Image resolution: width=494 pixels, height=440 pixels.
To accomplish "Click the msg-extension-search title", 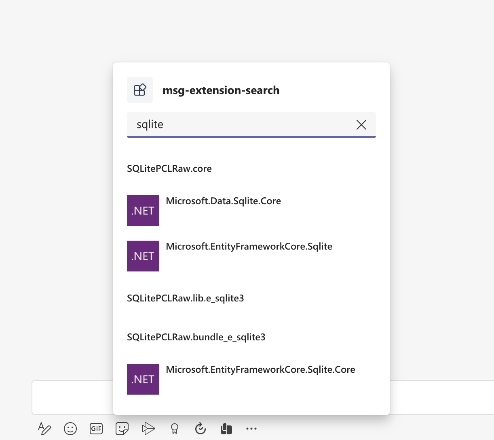I will 221,90.
